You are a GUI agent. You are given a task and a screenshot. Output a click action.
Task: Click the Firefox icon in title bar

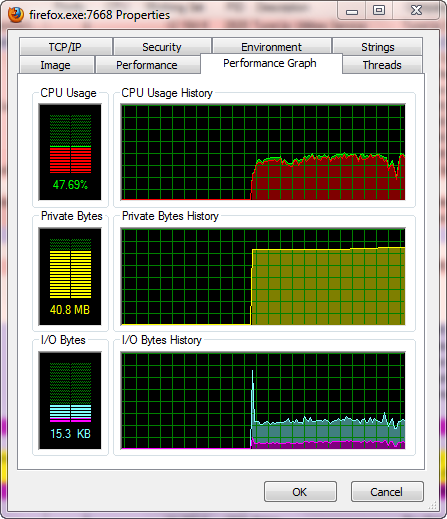[16, 15]
